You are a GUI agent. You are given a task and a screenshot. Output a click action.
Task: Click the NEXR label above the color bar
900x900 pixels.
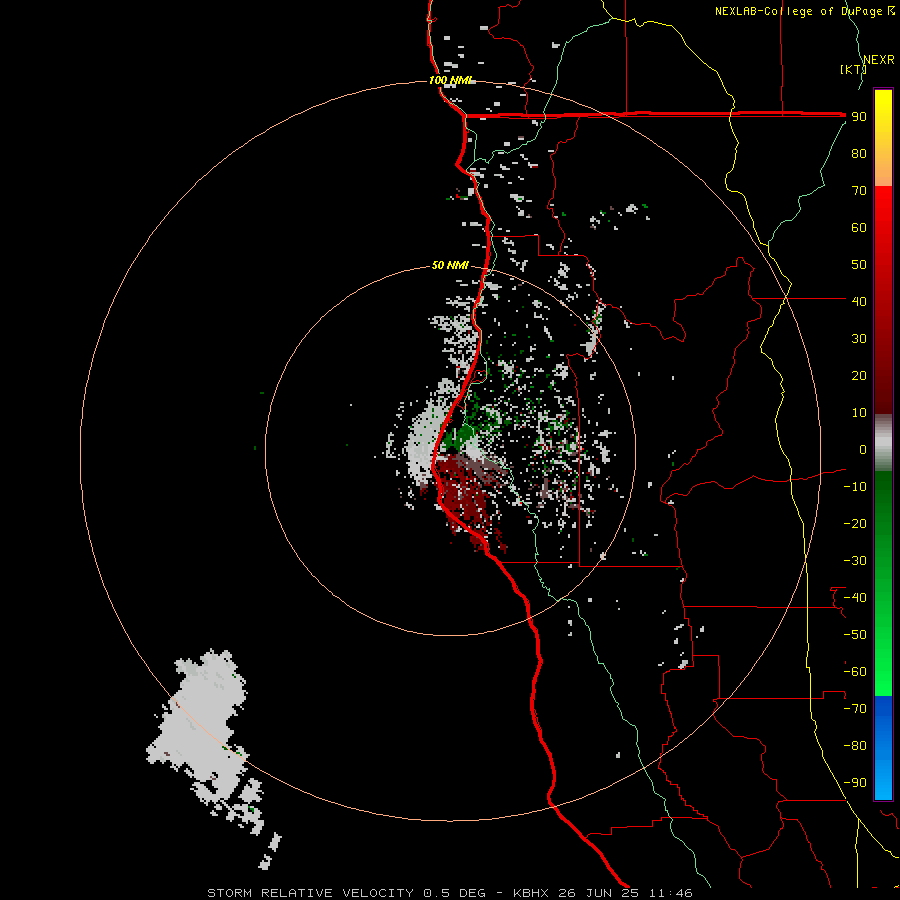(879, 60)
